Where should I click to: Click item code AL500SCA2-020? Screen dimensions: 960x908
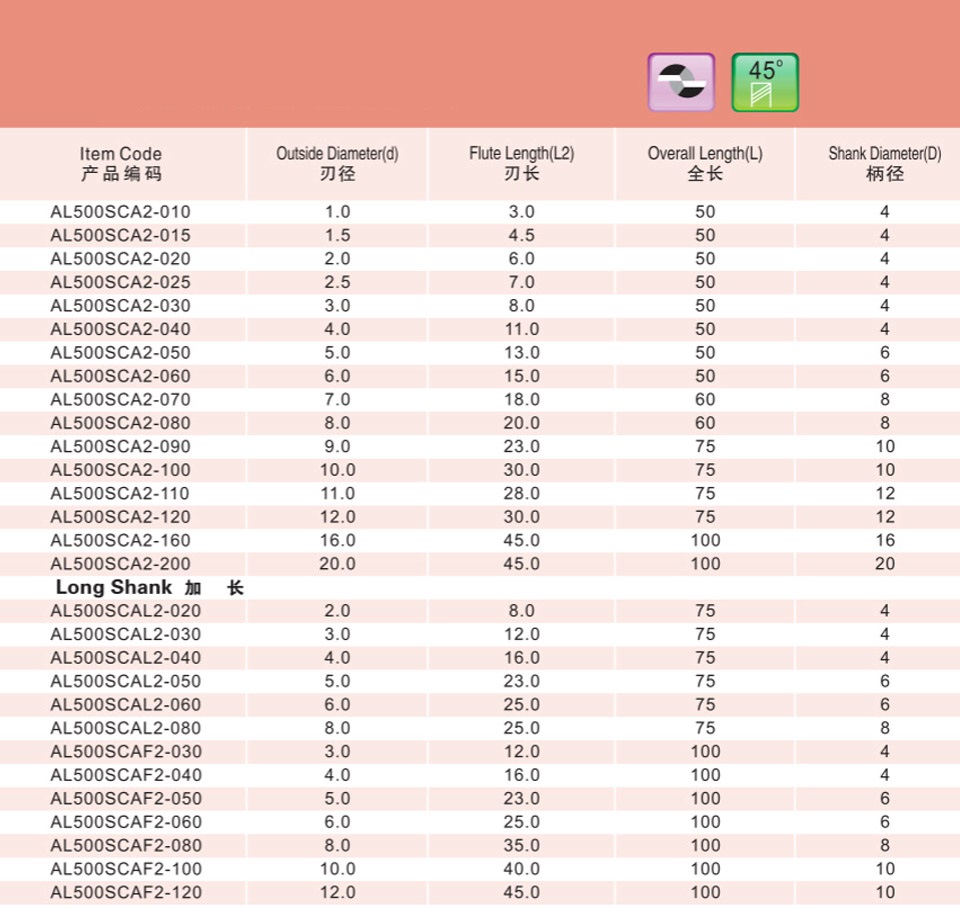(121, 259)
